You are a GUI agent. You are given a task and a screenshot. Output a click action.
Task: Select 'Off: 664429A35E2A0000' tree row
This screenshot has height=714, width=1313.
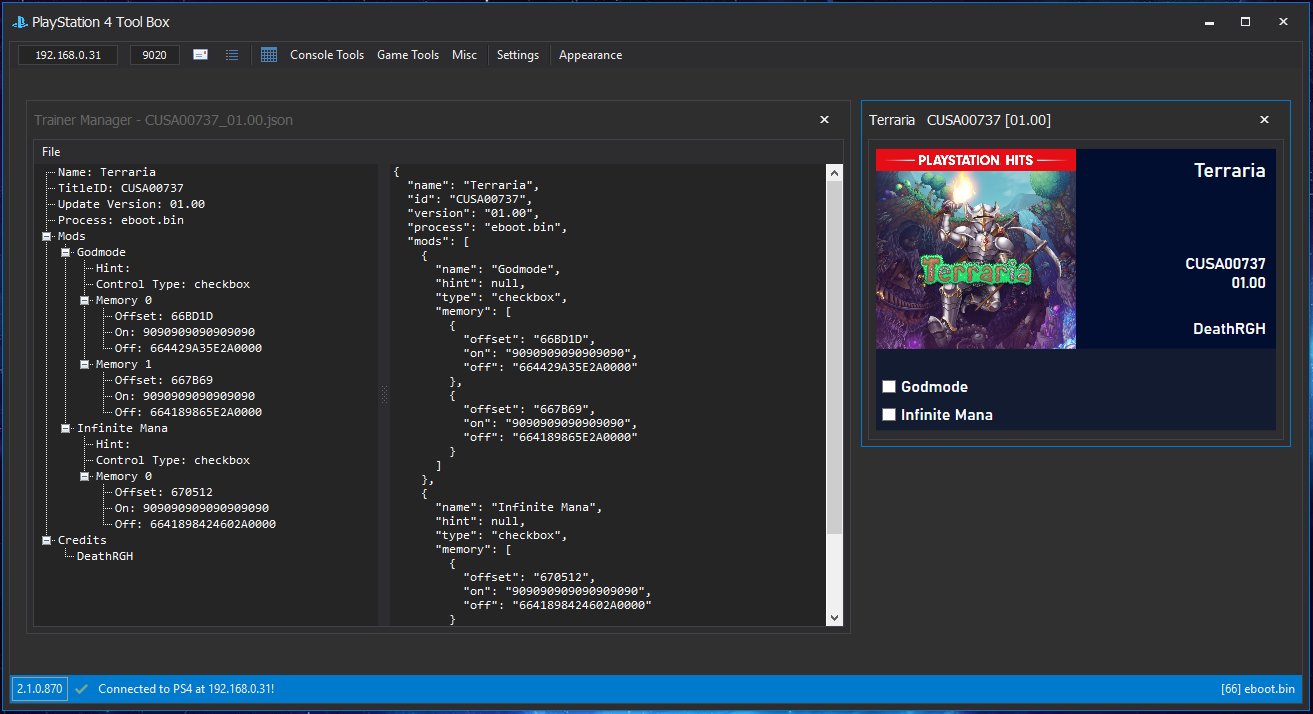(188, 348)
